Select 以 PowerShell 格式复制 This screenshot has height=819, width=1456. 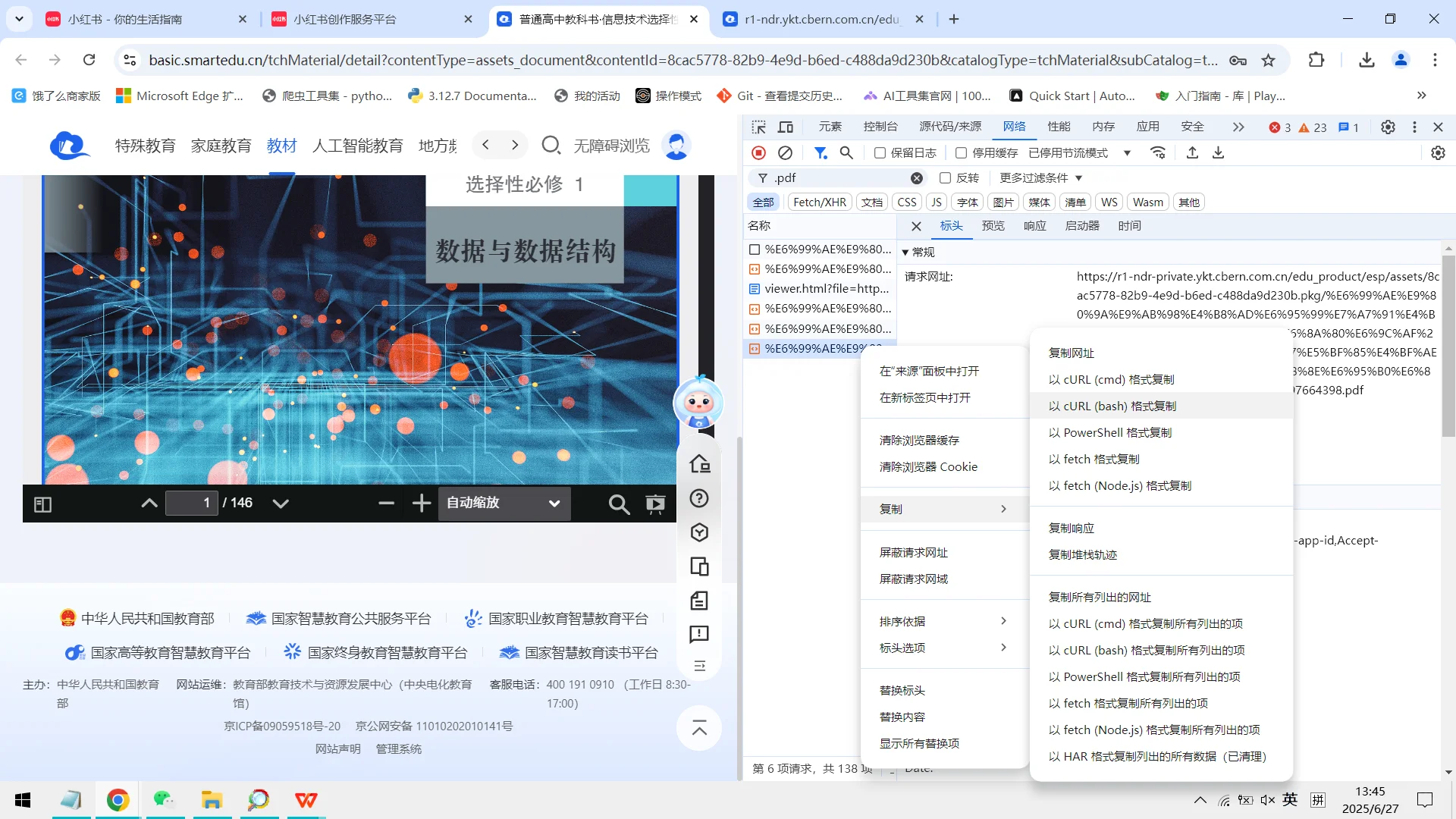[x=1161, y=433]
